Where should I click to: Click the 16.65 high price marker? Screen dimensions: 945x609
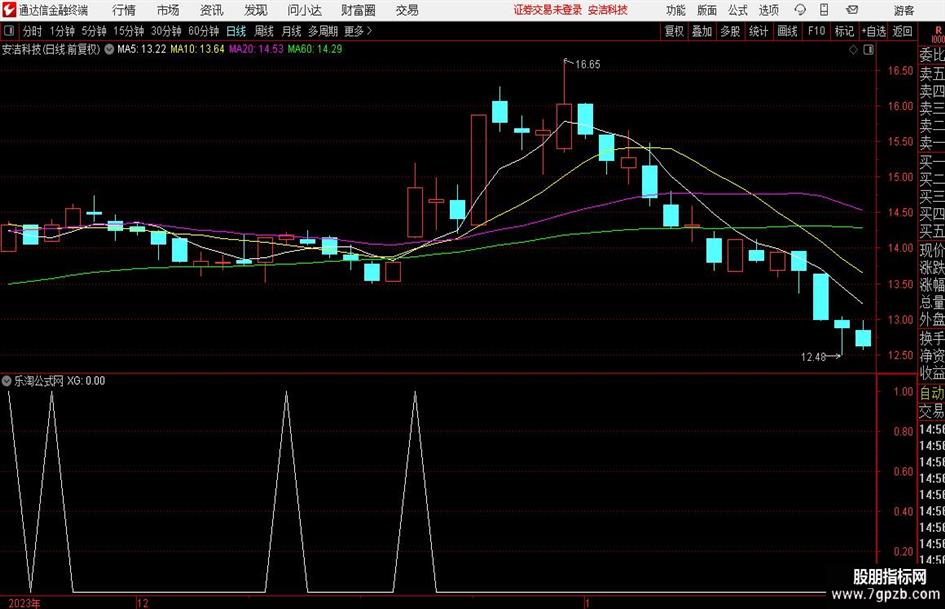[587, 65]
